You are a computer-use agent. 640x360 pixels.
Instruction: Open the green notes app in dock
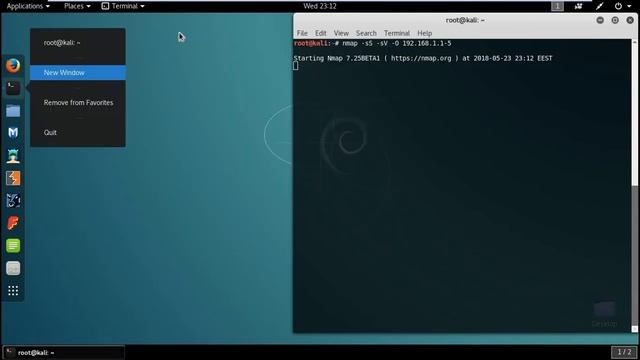(13, 245)
